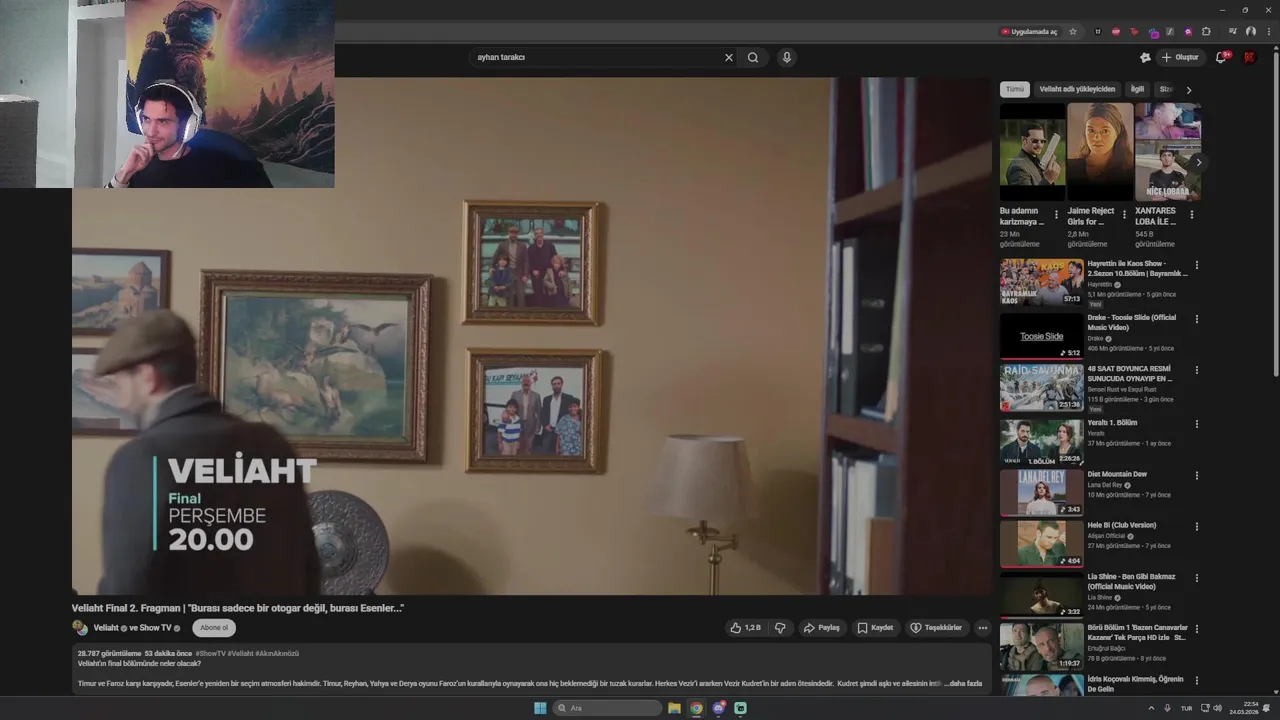Open options for XANTARES LOBA short

coord(1191,214)
